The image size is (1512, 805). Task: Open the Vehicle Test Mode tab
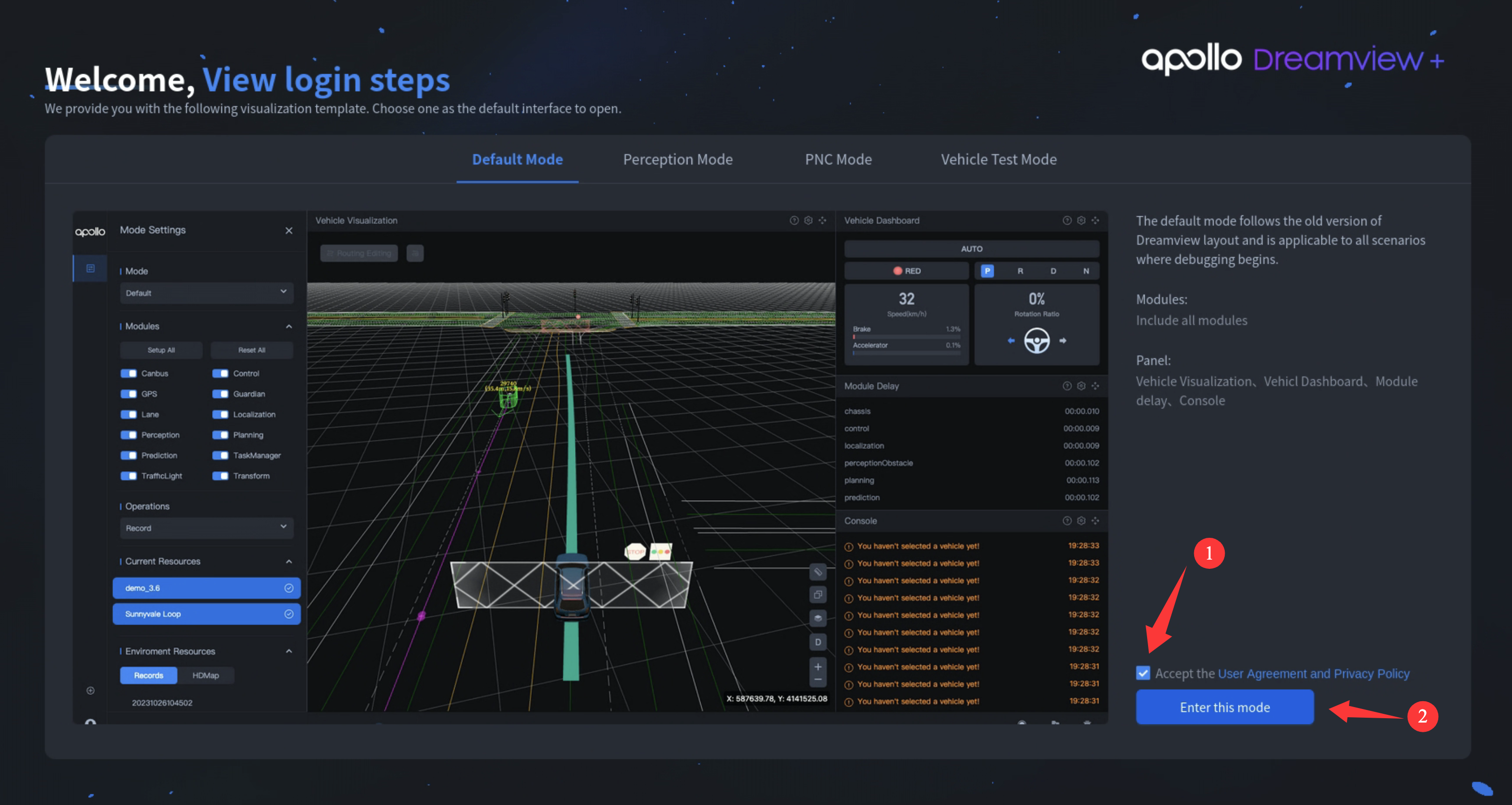pos(999,159)
